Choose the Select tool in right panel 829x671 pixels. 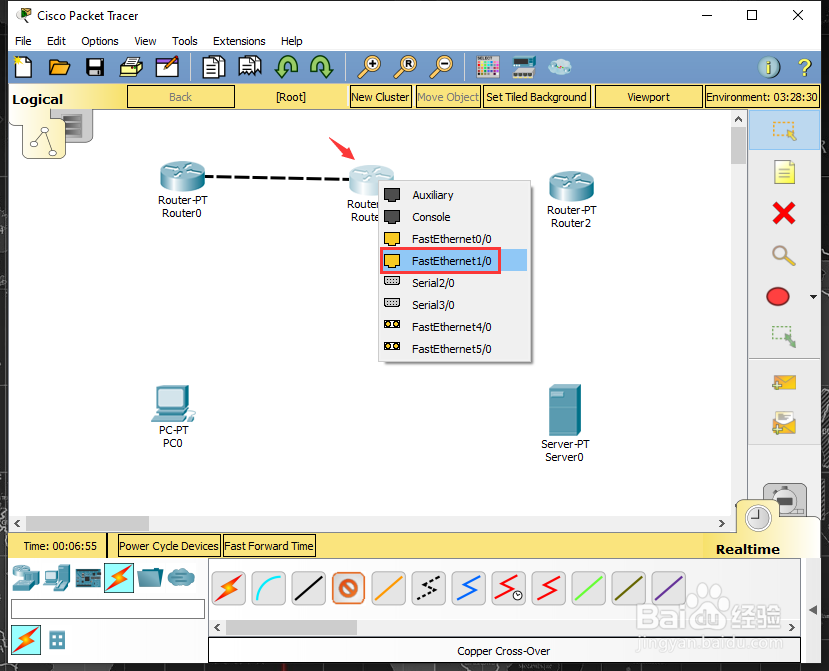(x=784, y=131)
